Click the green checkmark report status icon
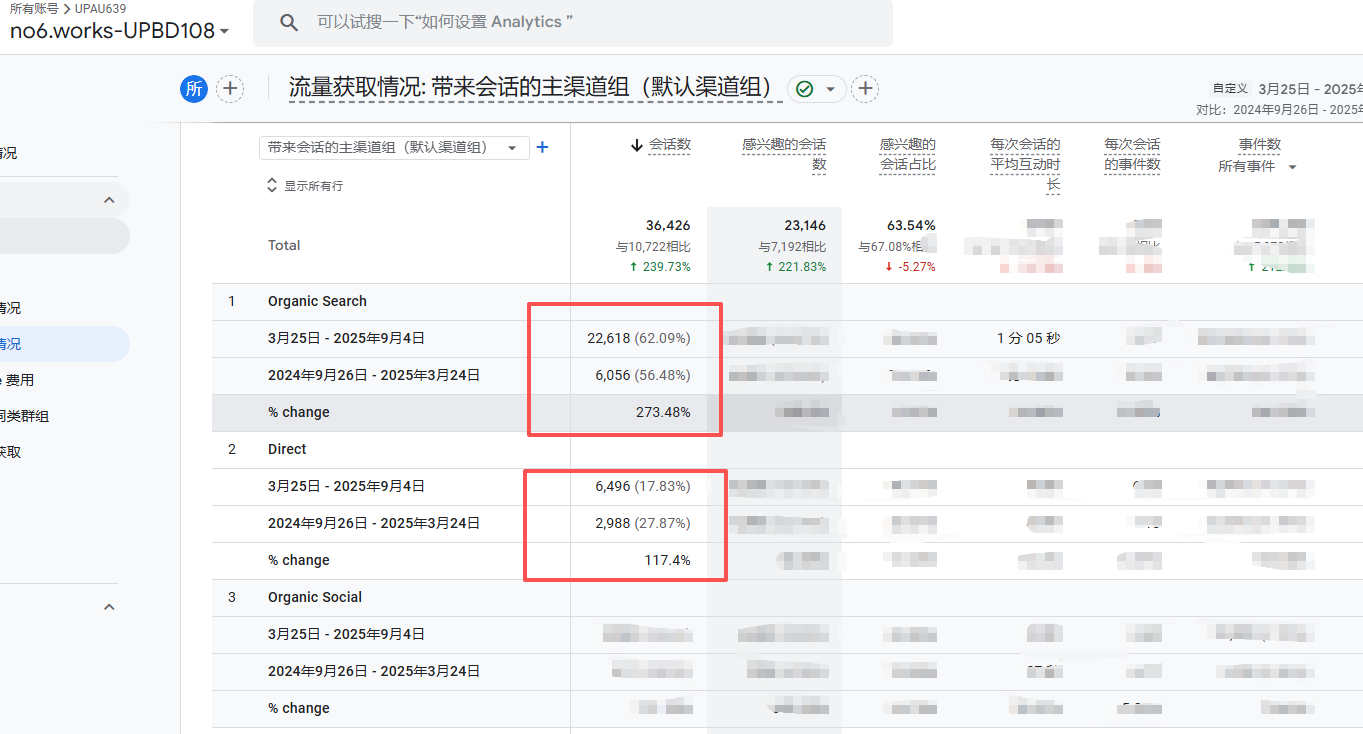Screen dimensions: 1363x734 pyautogui.click(x=805, y=89)
